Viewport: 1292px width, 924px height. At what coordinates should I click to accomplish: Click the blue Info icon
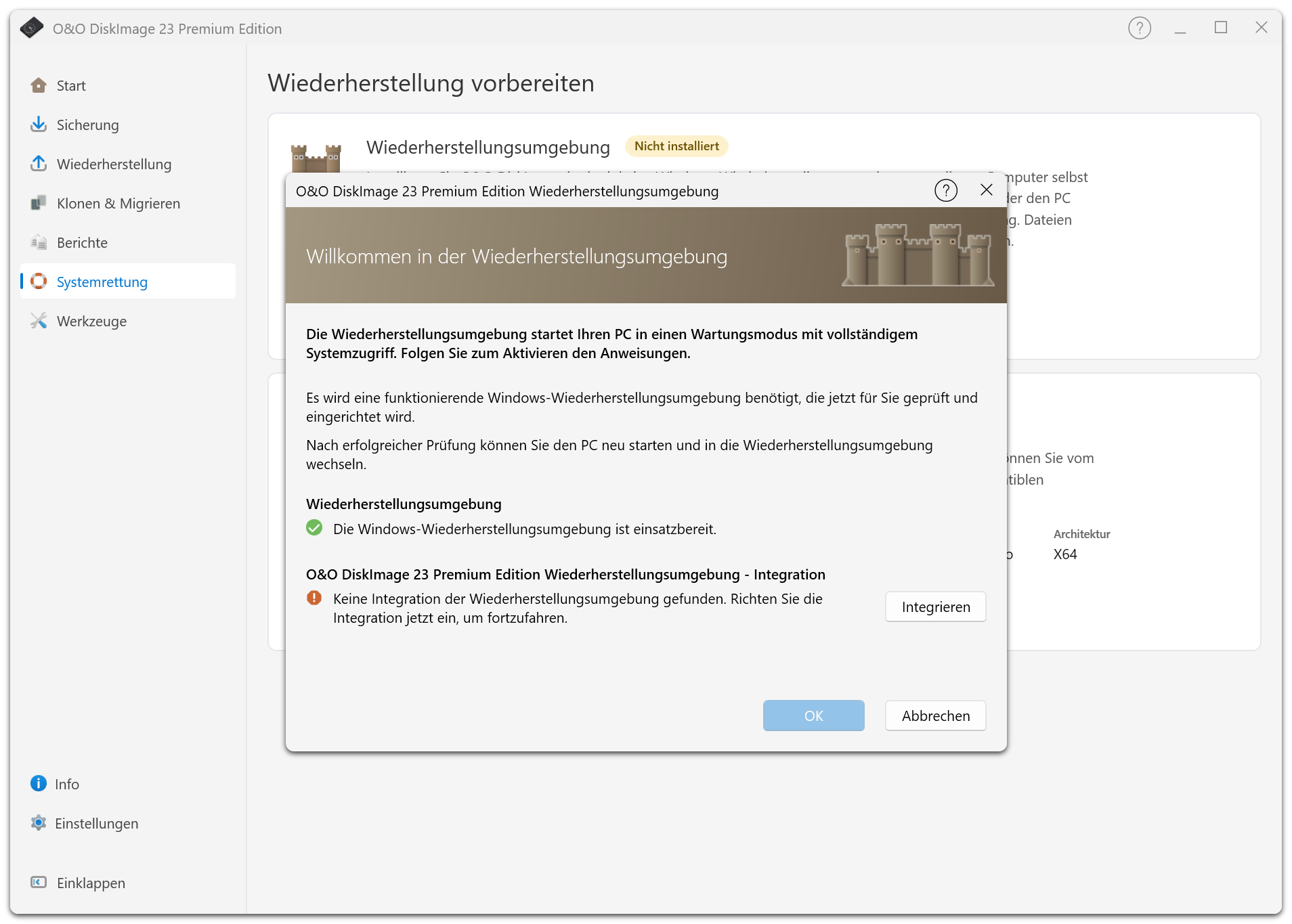(x=39, y=784)
